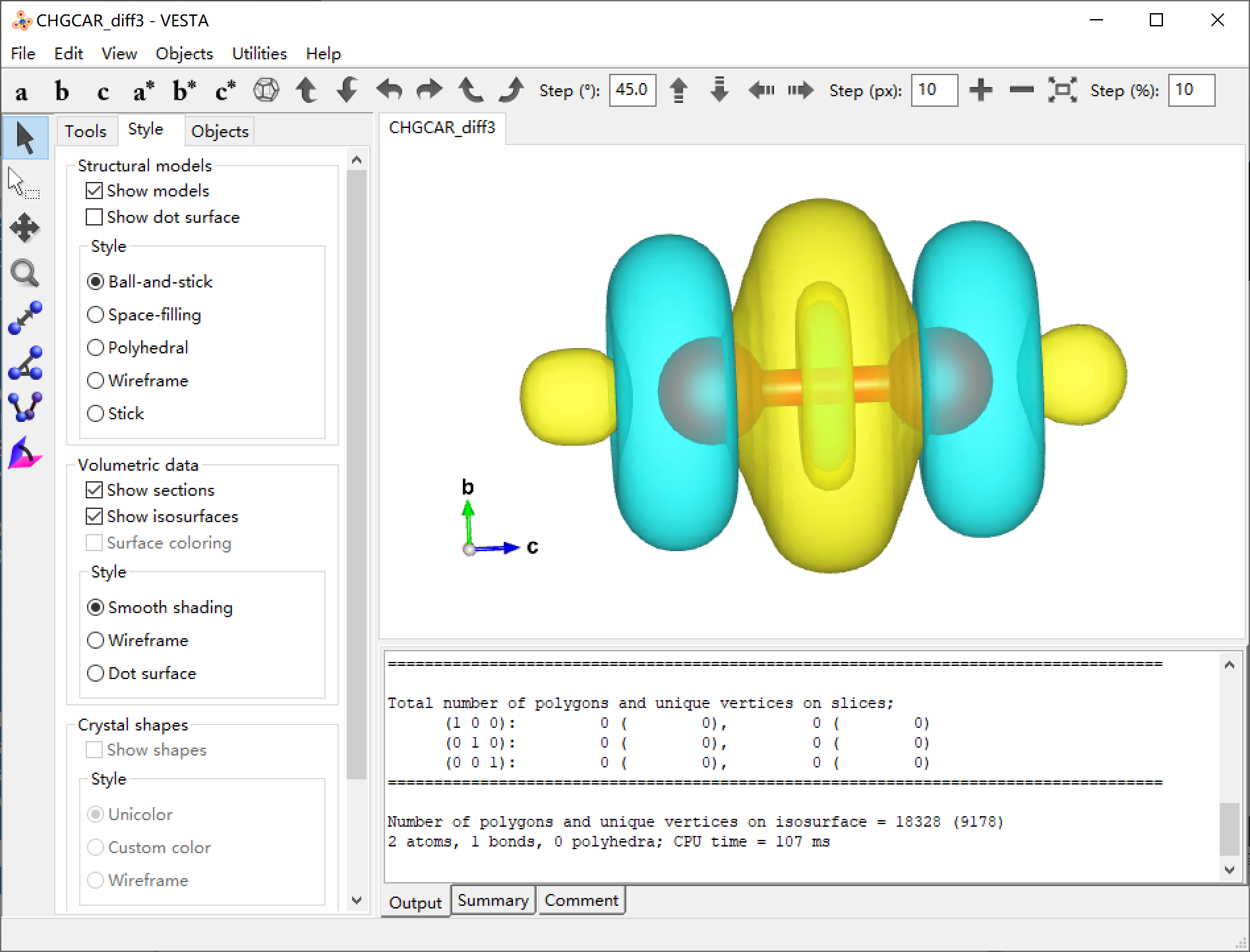Rotate counterclockwise around z axis
The image size is (1250, 952).
coord(471,90)
